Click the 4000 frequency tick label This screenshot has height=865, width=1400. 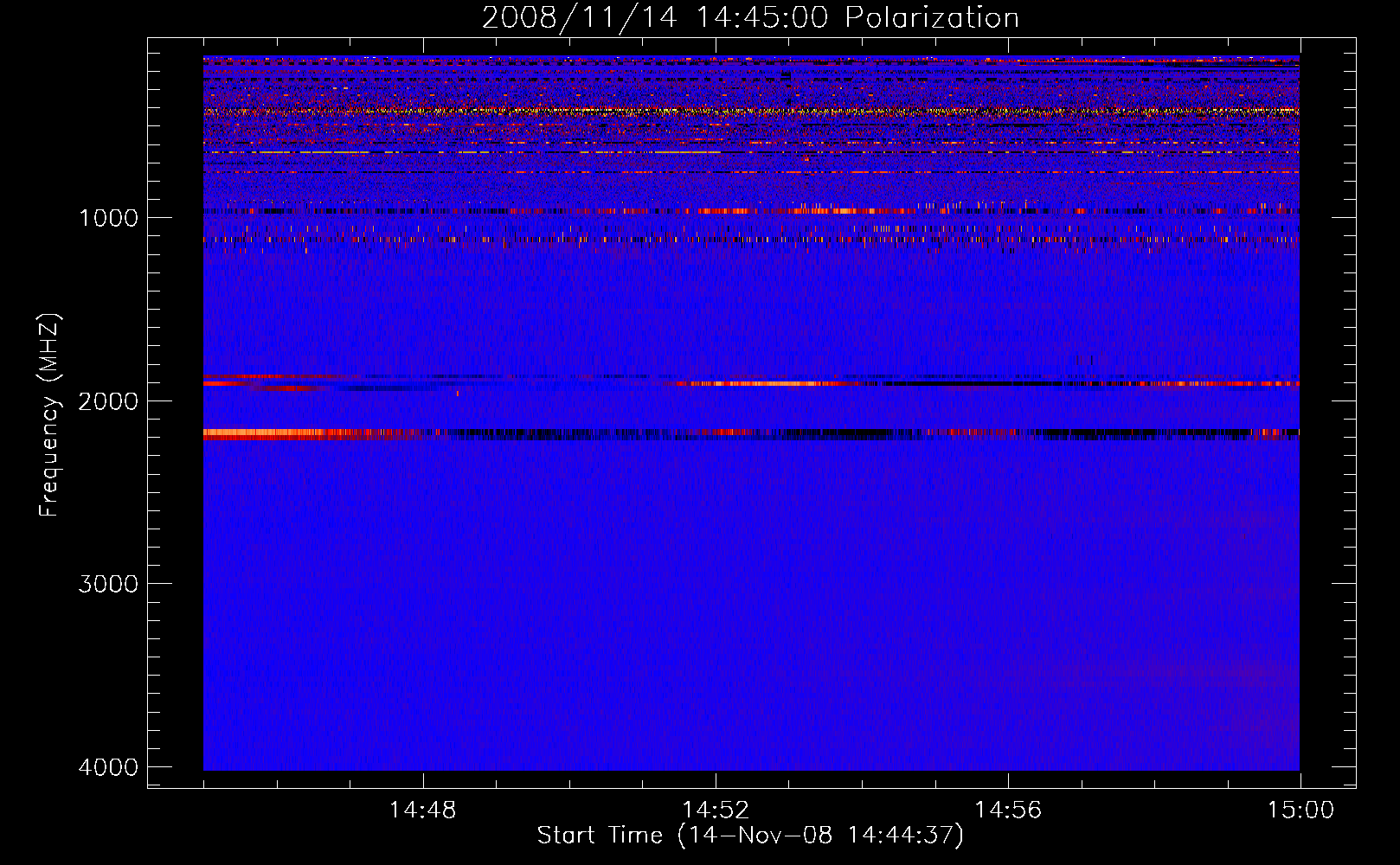tap(108, 767)
